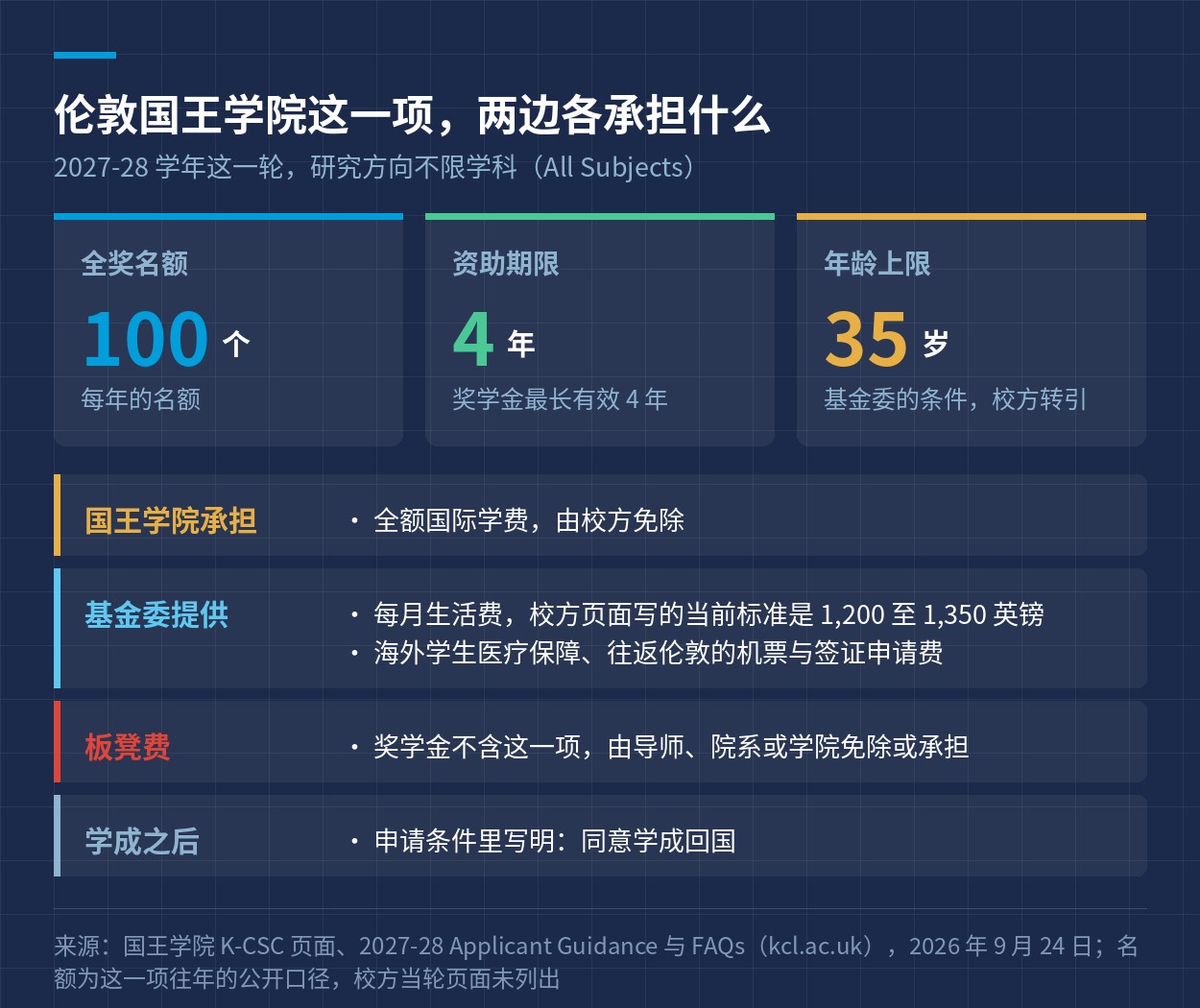Click the line about 每月生活费 1,200 至 1,350 英镑
This screenshot has width=1200, height=1008.
pyautogui.click(x=708, y=614)
